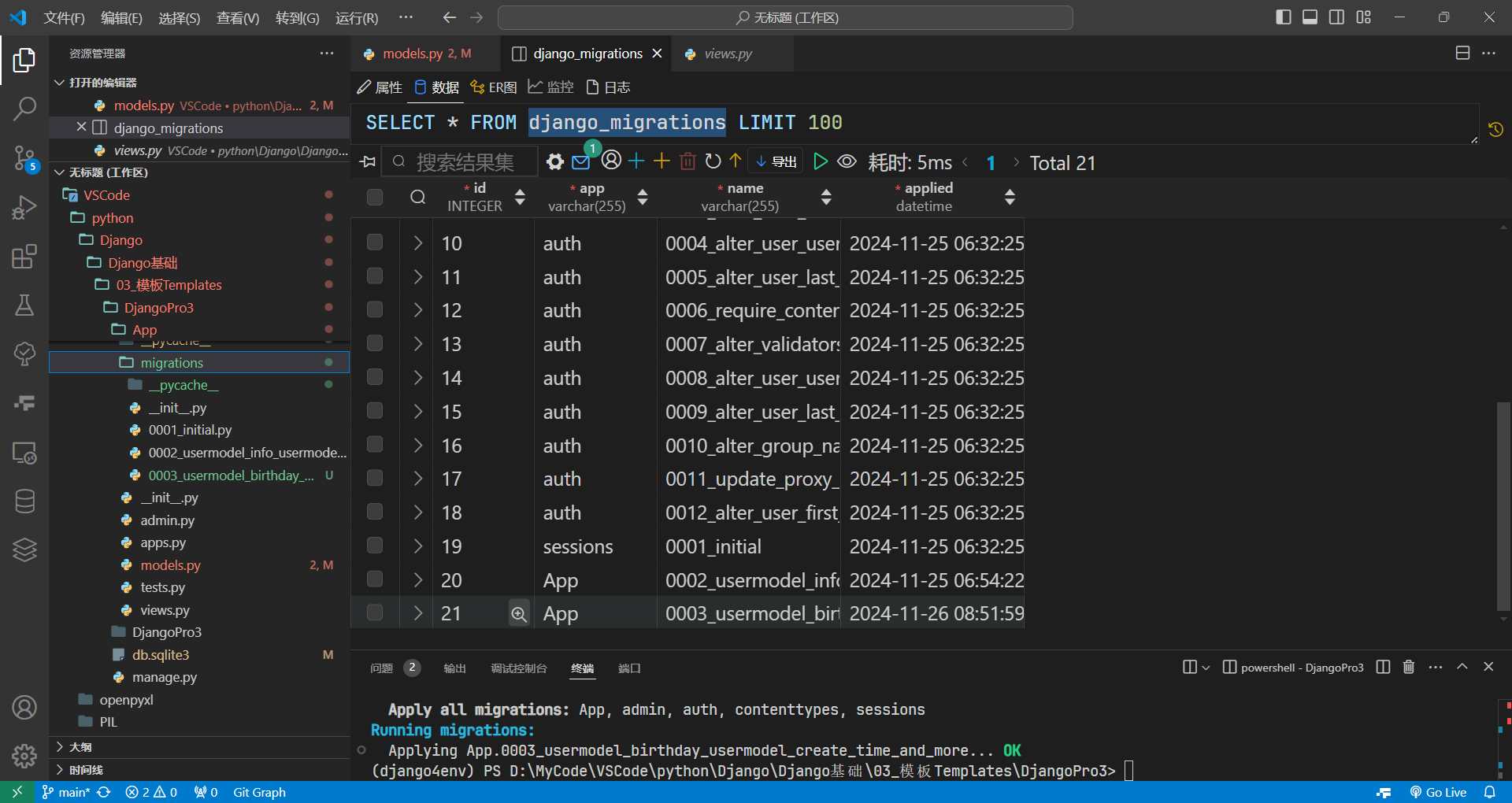The height and width of the screenshot is (803, 1512).
Task: Open the Source Control view in activity bar
Action: (x=24, y=157)
